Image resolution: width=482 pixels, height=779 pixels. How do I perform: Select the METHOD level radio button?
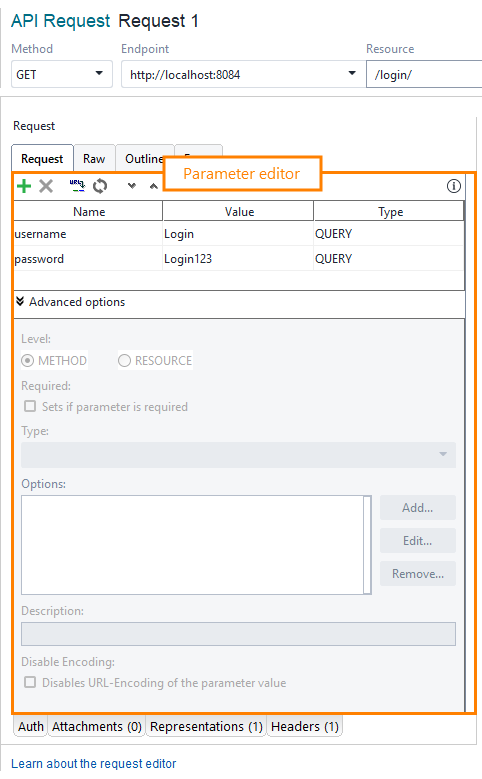coord(28,361)
